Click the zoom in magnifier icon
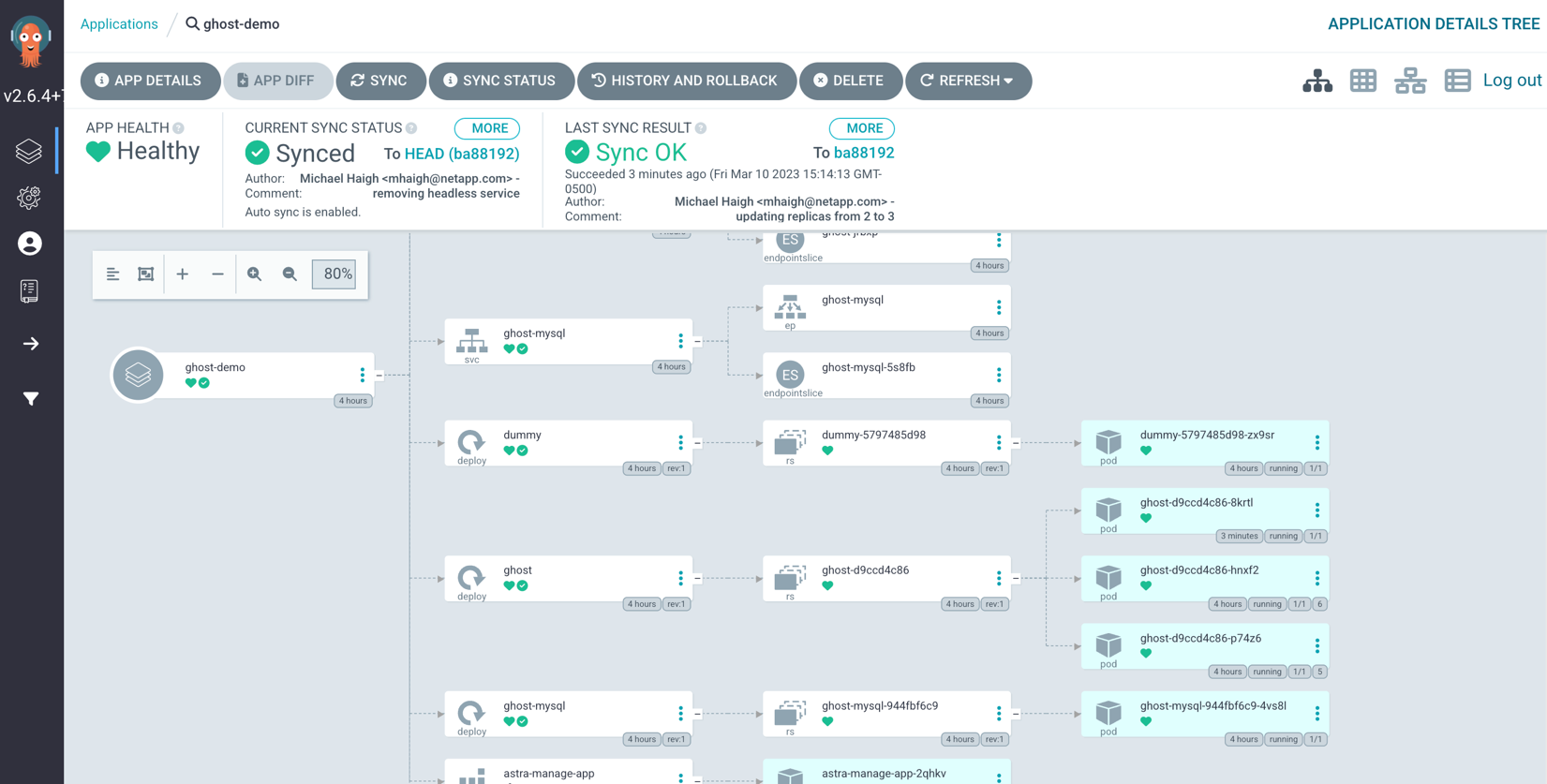 [254, 274]
